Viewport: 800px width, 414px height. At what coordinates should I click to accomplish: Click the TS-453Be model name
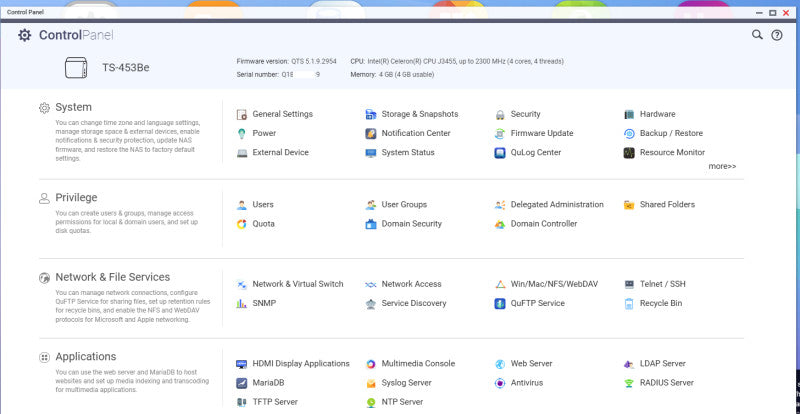[126, 67]
